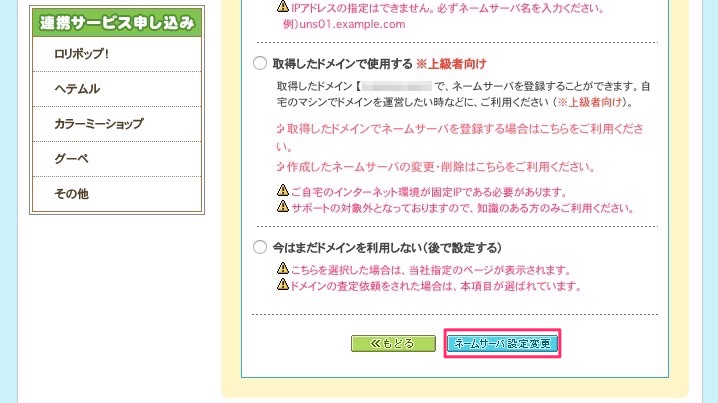The image size is (718, 403).
Task: Click the ネームサーバ設定変更 button
Action: [502, 343]
